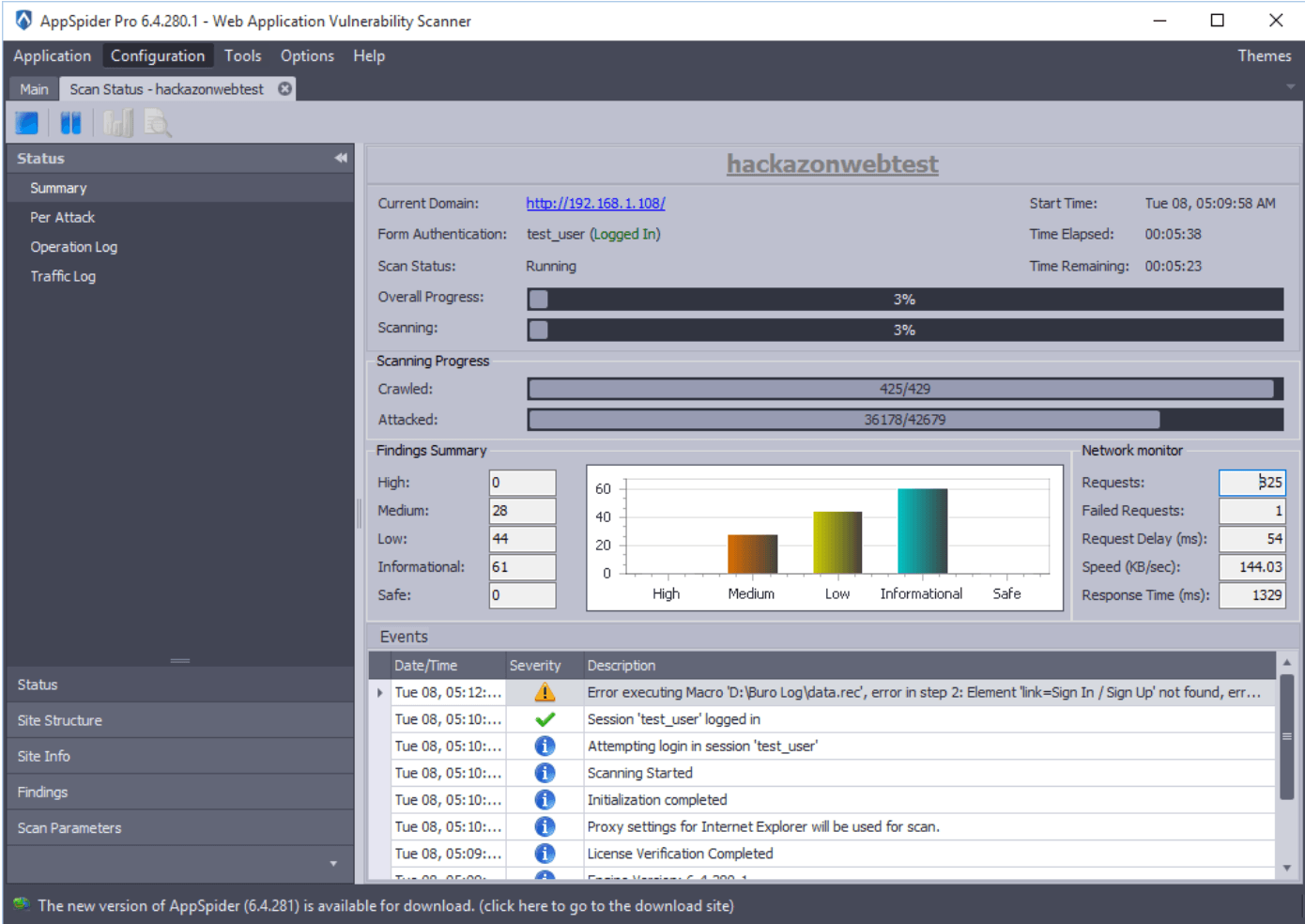Click the Attacked progress bar
The image size is (1305, 924).
point(905,420)
